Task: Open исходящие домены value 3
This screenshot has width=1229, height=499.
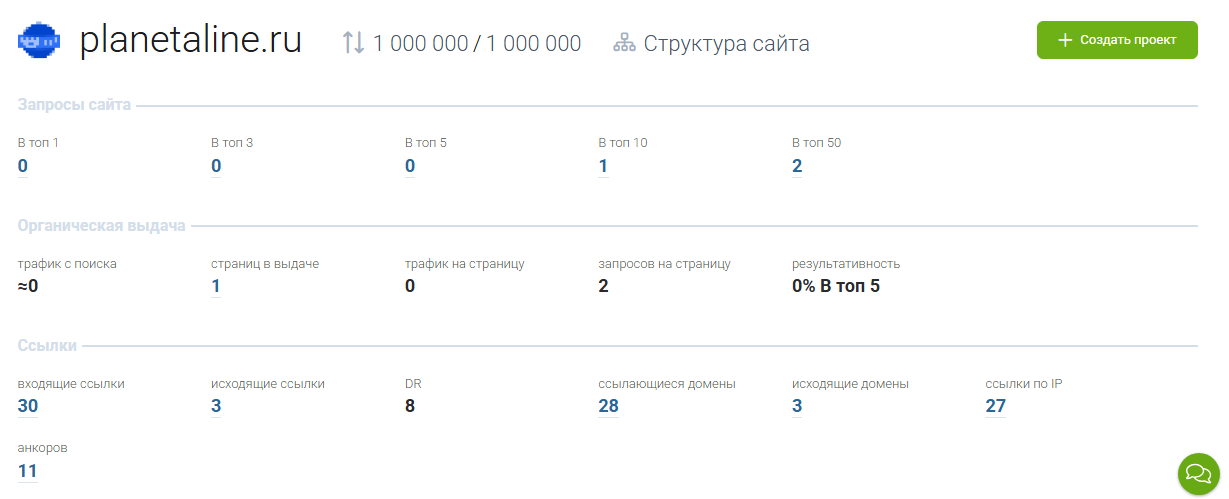Action: [x=797, y=406]
